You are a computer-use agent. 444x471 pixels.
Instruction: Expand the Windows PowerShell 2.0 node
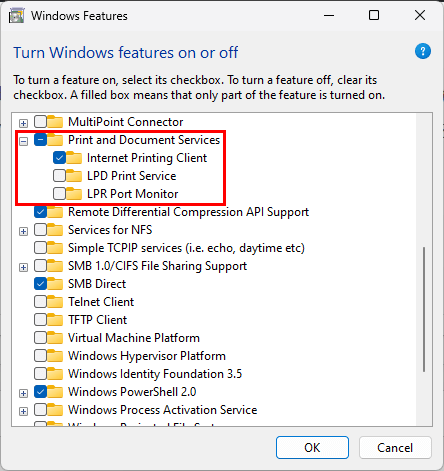pos(23,393)
